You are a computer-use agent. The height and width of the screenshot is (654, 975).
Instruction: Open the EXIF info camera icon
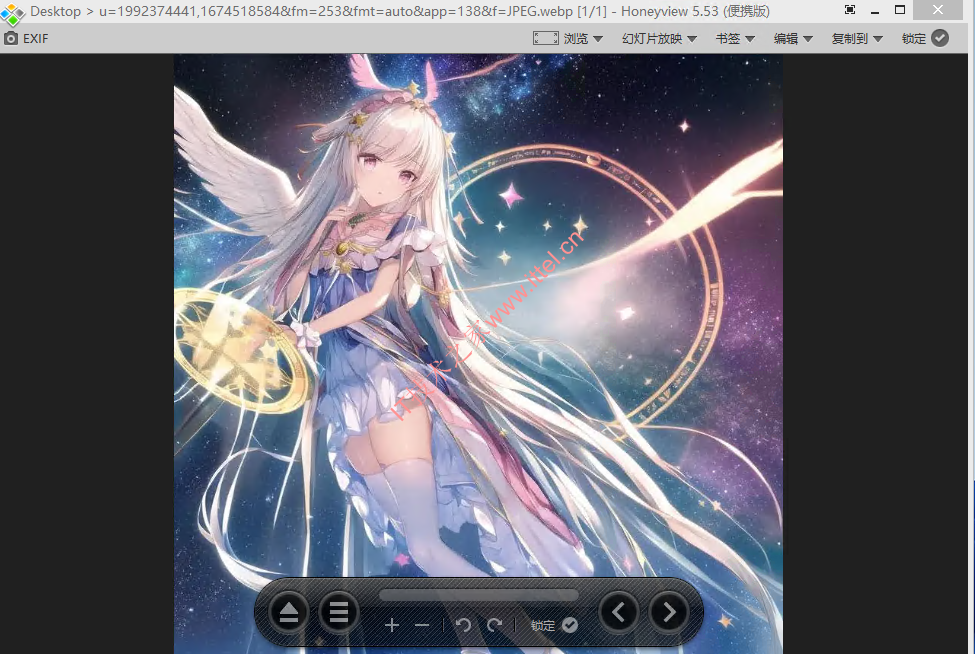click(x=11, y=39)
